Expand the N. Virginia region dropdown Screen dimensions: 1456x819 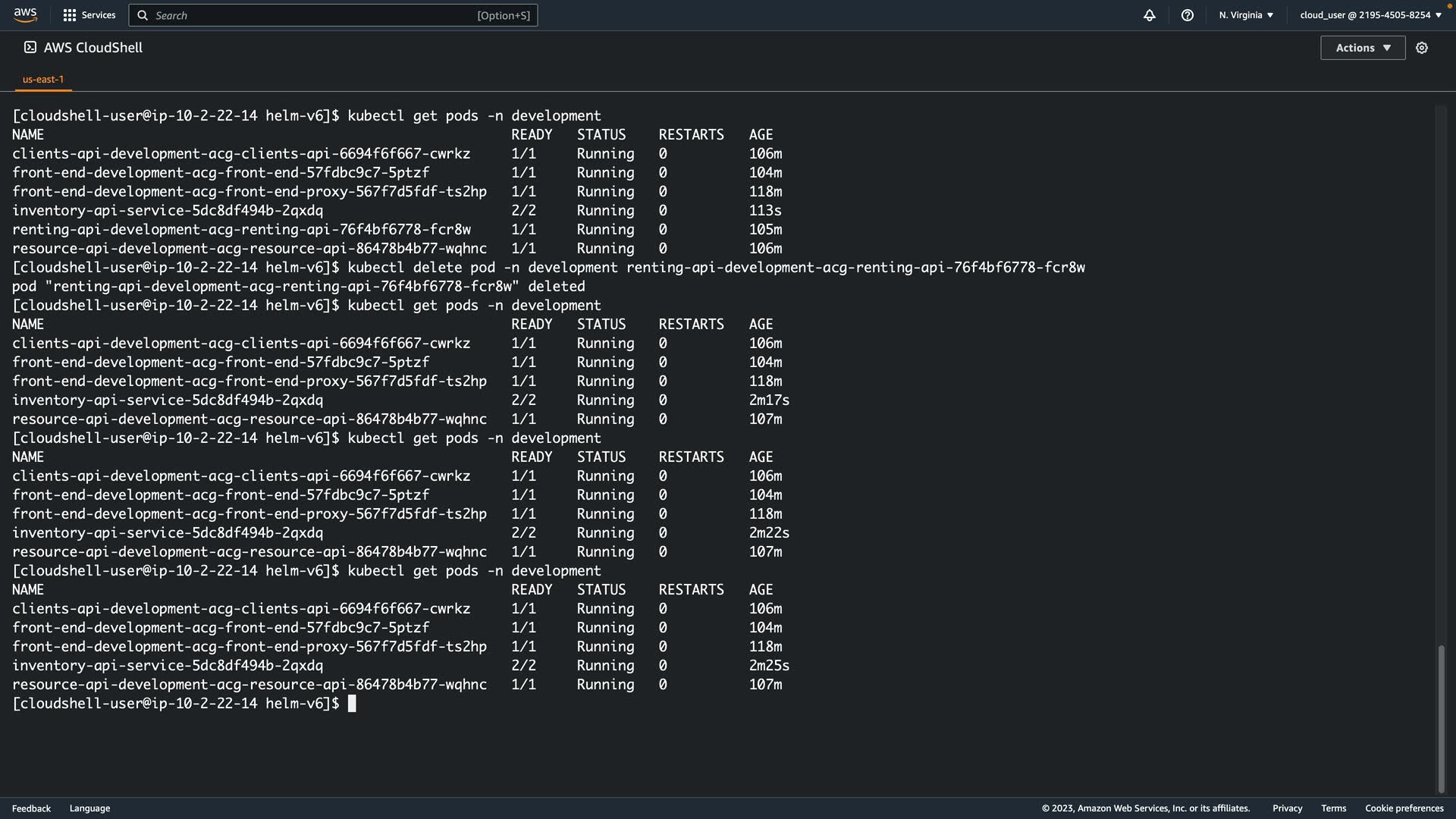1246,15
